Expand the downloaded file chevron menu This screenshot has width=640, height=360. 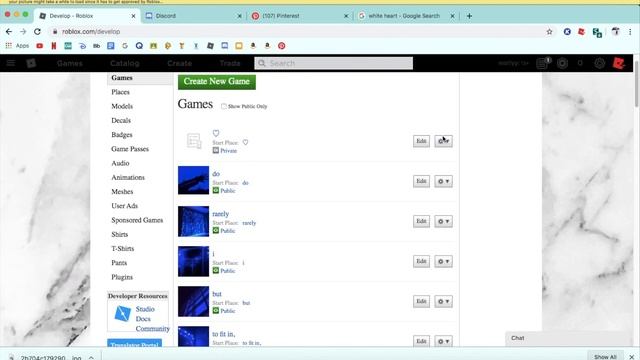pos(91,357)
